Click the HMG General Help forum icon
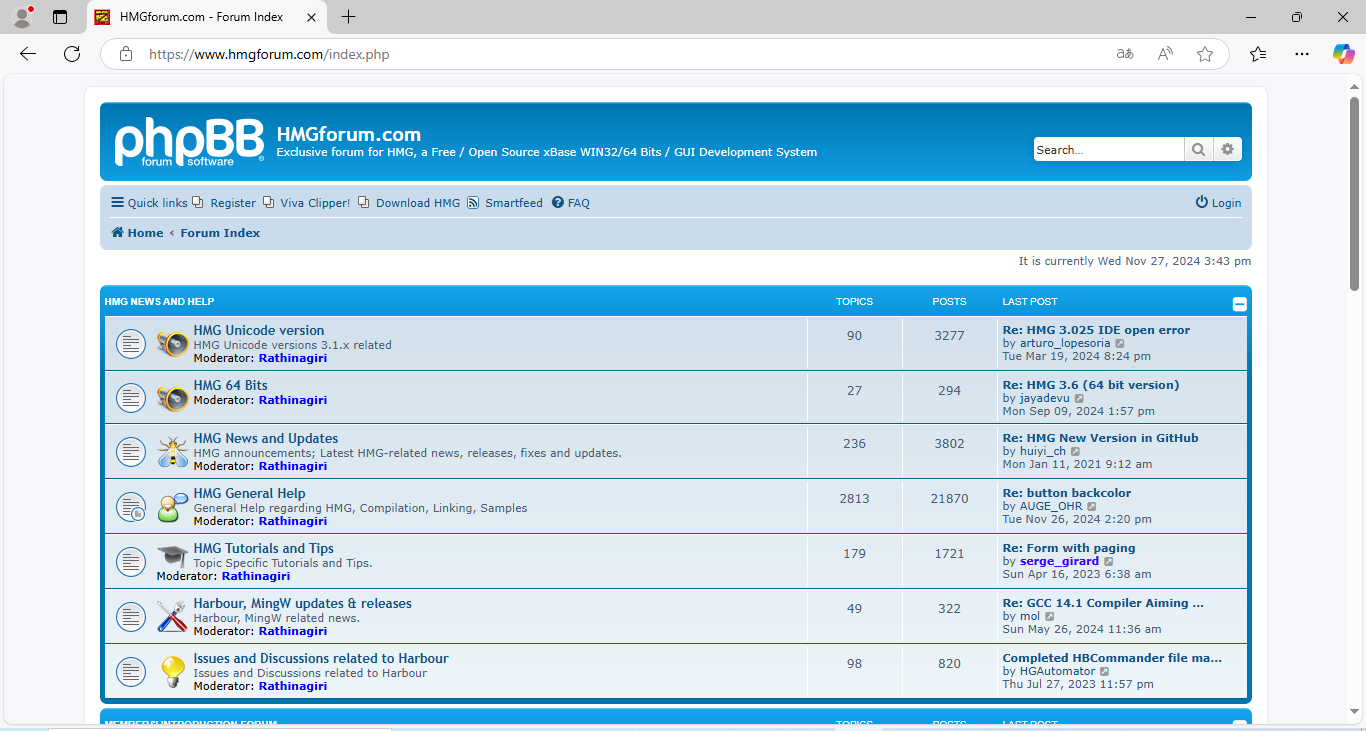 coord(172,507)
